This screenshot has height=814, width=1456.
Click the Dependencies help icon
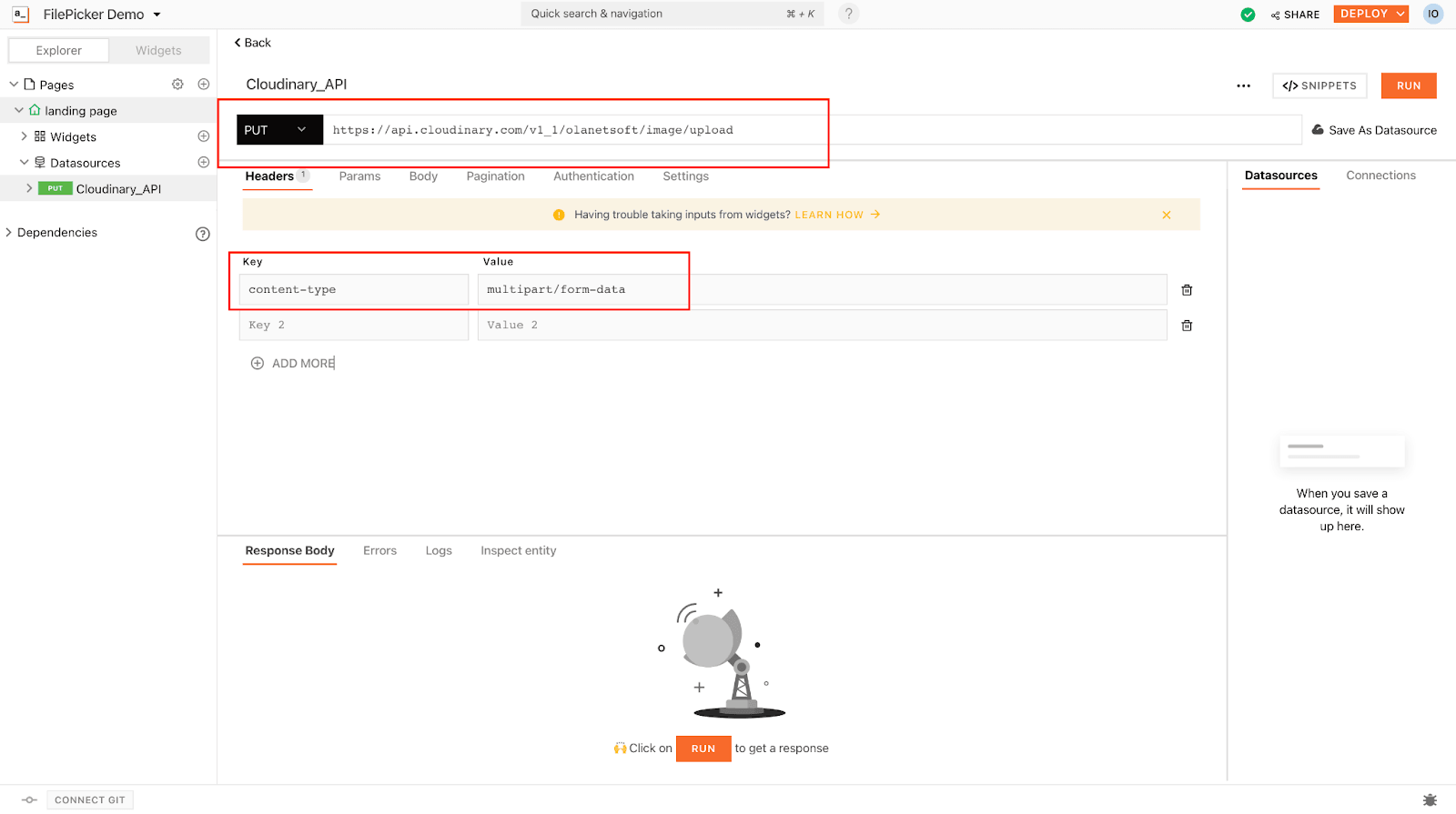click(x=203, y=234)
